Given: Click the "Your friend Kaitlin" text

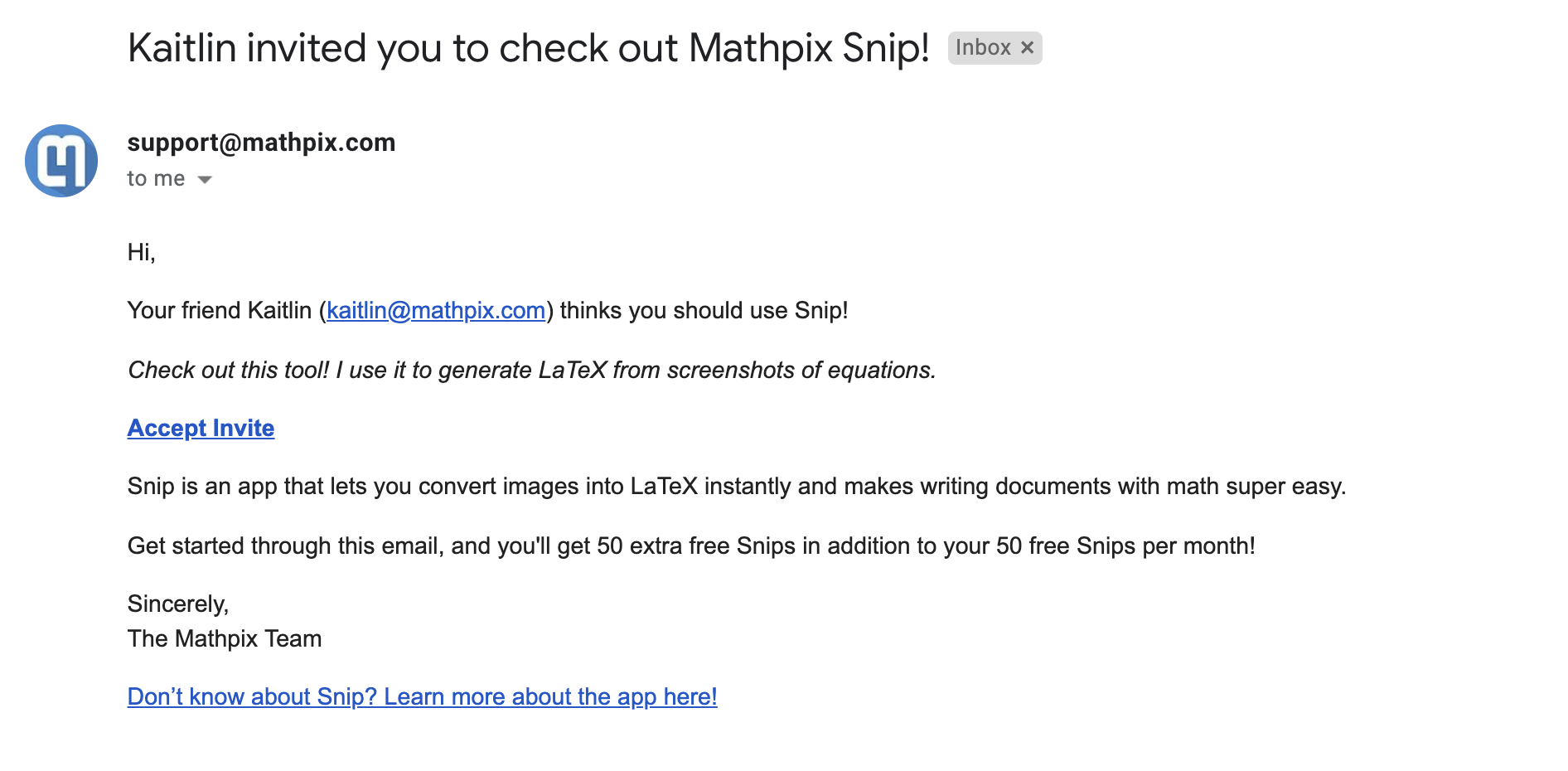Looking at the screenshot, I should [220, 310].
